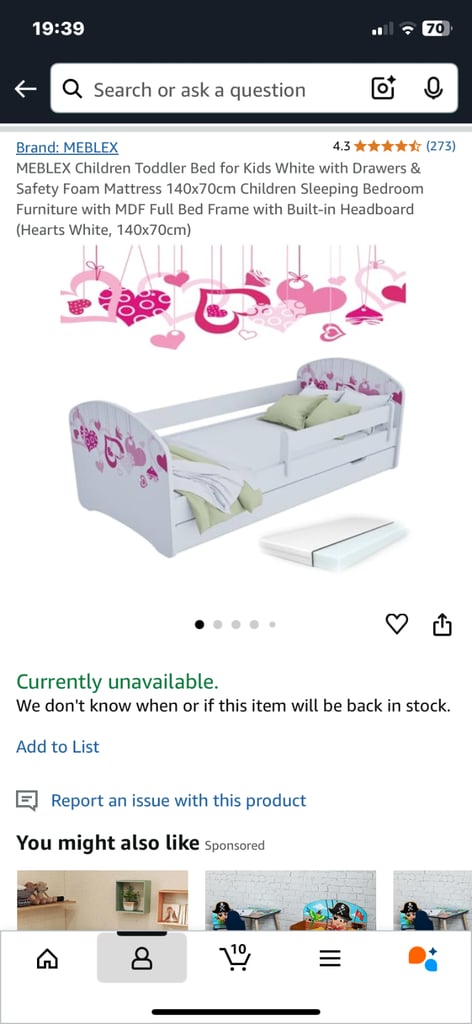Image resolution: width=472 pixels, height=1024 pixels.
Task: Open the first sponsored shelf product thumbnail
Action: pos(102,901)
